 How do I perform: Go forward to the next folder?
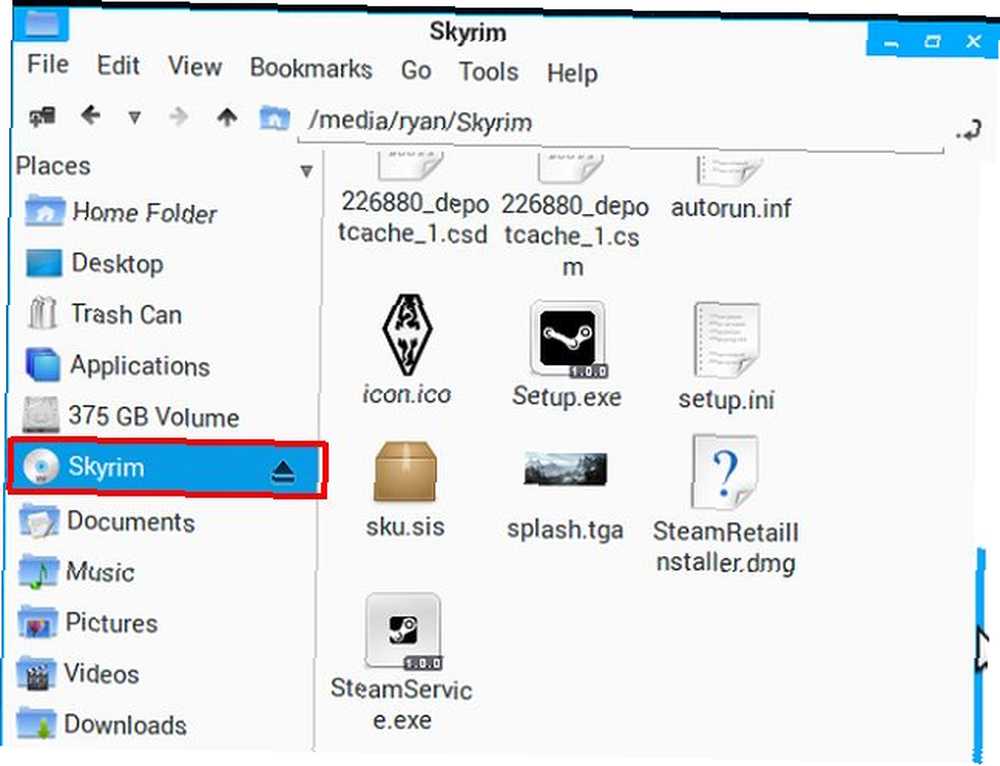178,117
